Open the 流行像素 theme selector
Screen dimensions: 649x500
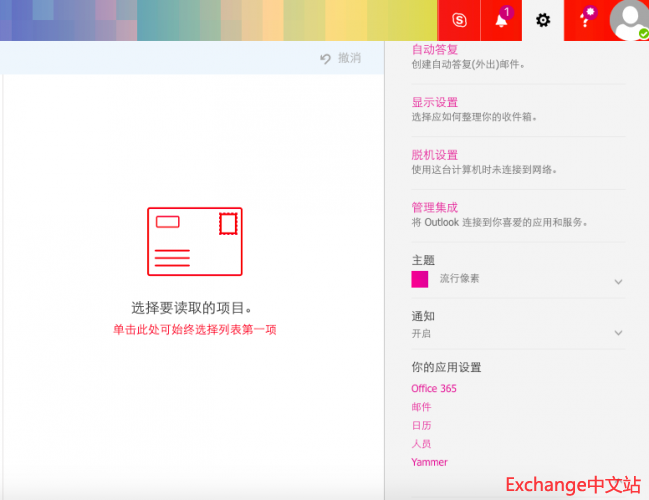(x=459, y=279)
